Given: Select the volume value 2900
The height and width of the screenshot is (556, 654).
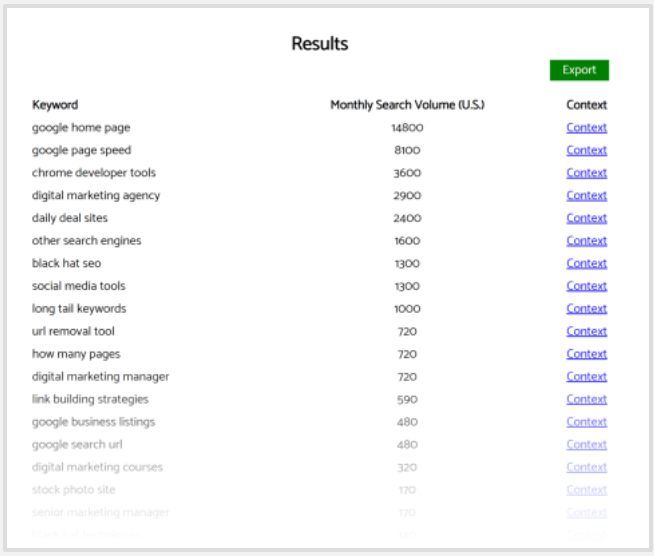Looking at the screenshot, I should [x=407, y=196].
